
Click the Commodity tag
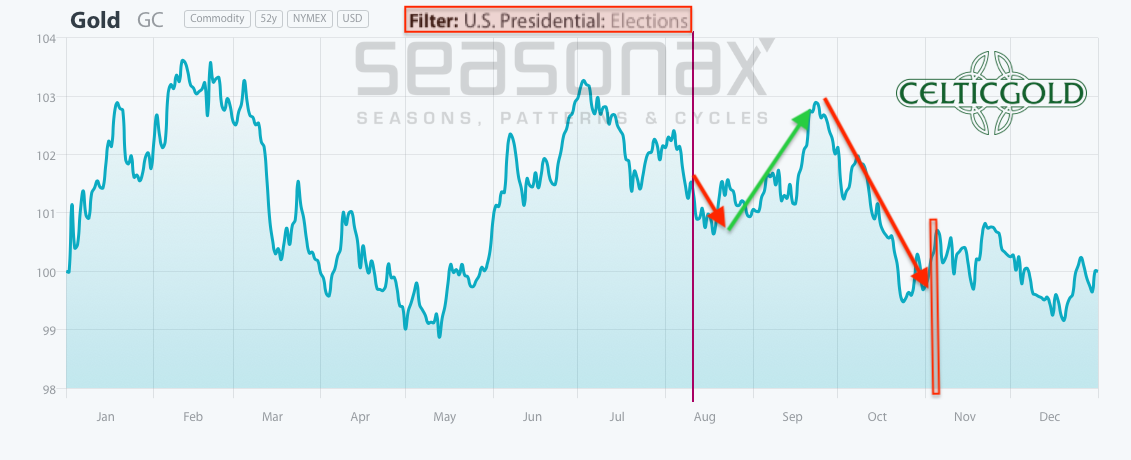(x=218, y=19)
